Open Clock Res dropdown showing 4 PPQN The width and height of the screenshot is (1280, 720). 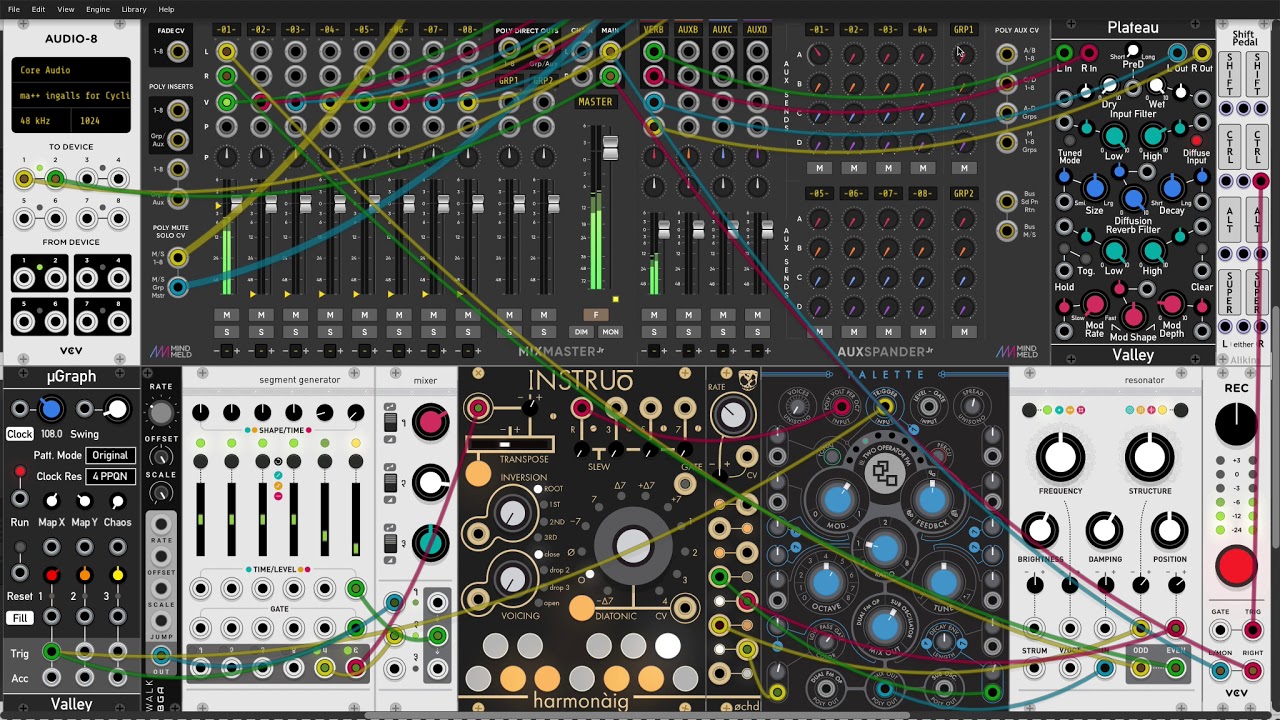pos(110,476)
